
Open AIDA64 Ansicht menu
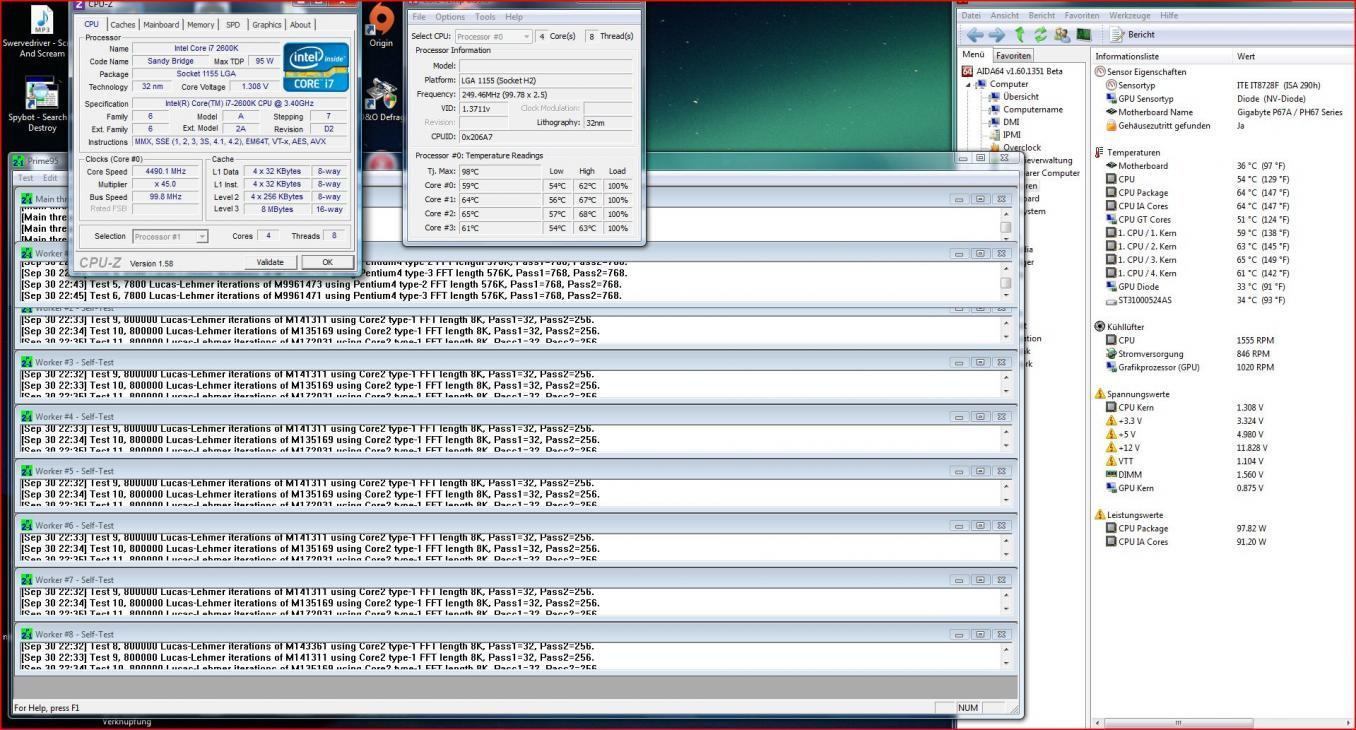[x=1004, y=15]
